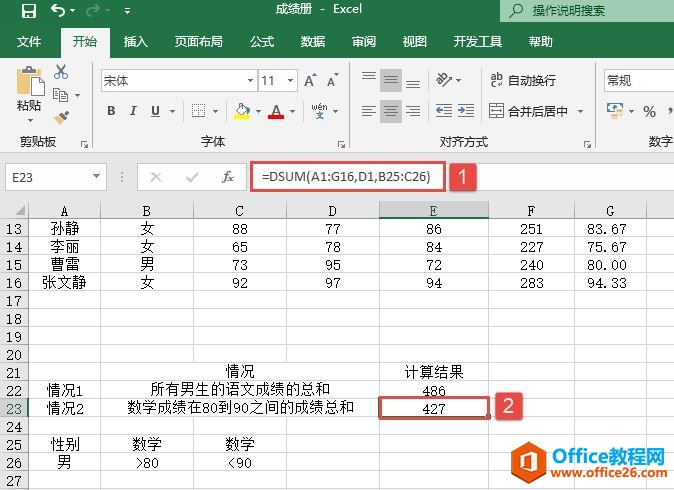Click the Align Left icon

point(368,111)
